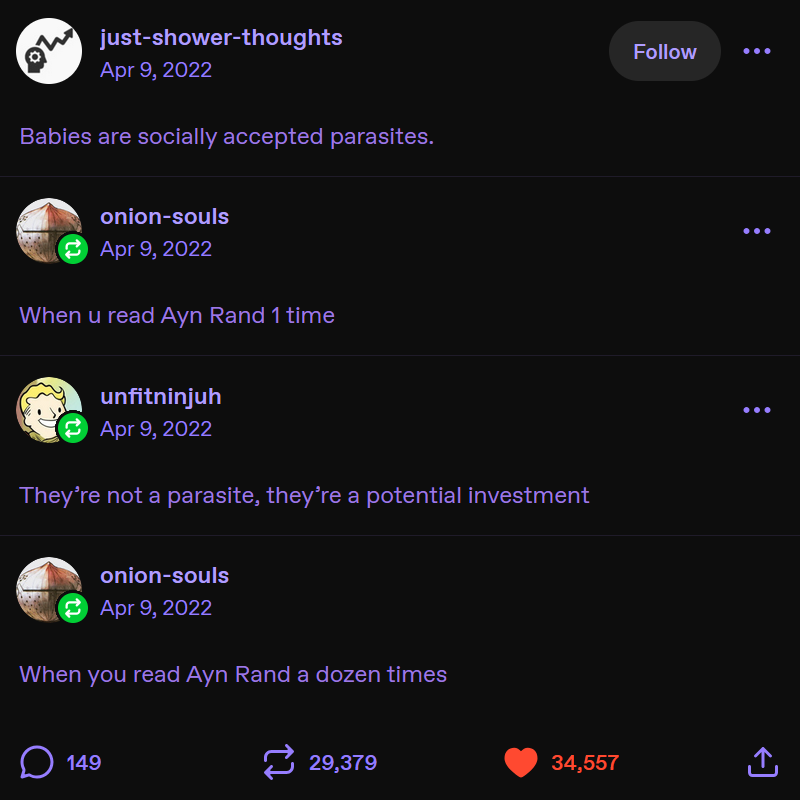Click the share upload icon
Image resolution: width=800 pixels, height=800 pixels.
tap(762, 762)
